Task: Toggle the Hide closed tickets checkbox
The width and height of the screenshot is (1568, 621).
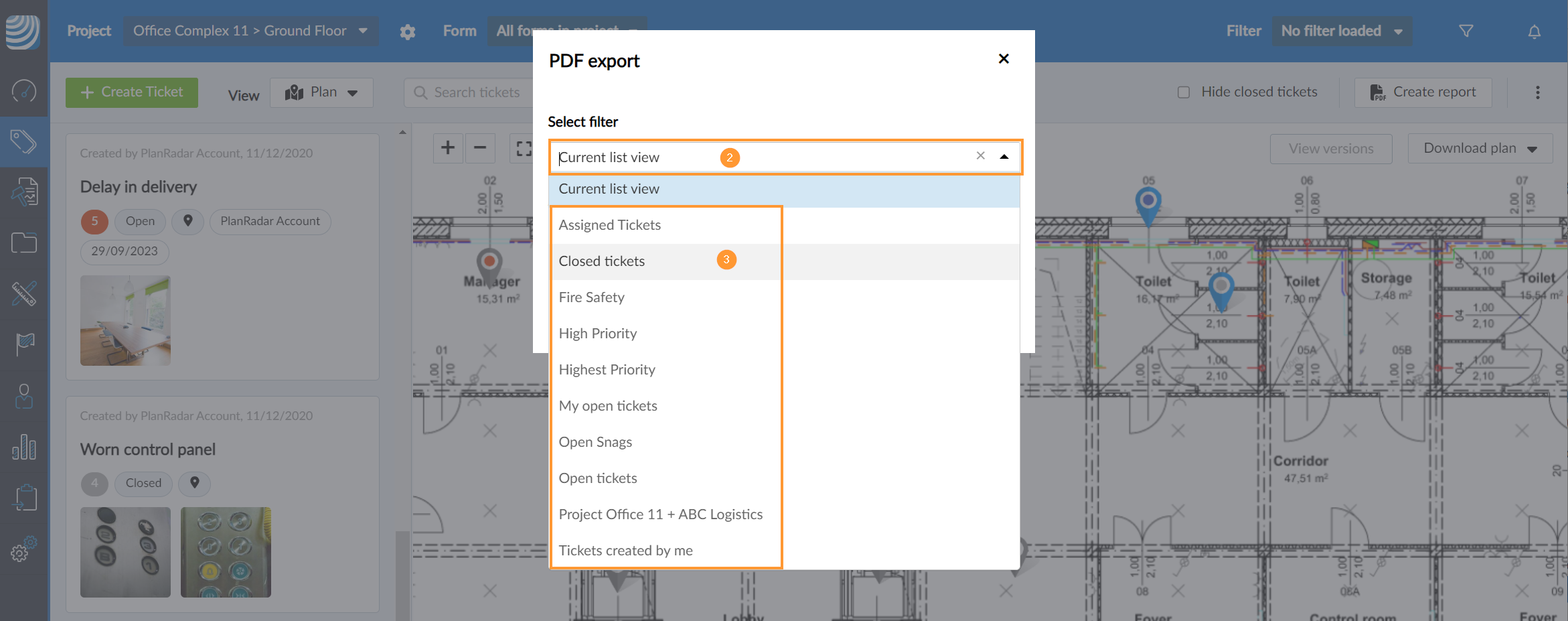Action: click(1184, 92)
